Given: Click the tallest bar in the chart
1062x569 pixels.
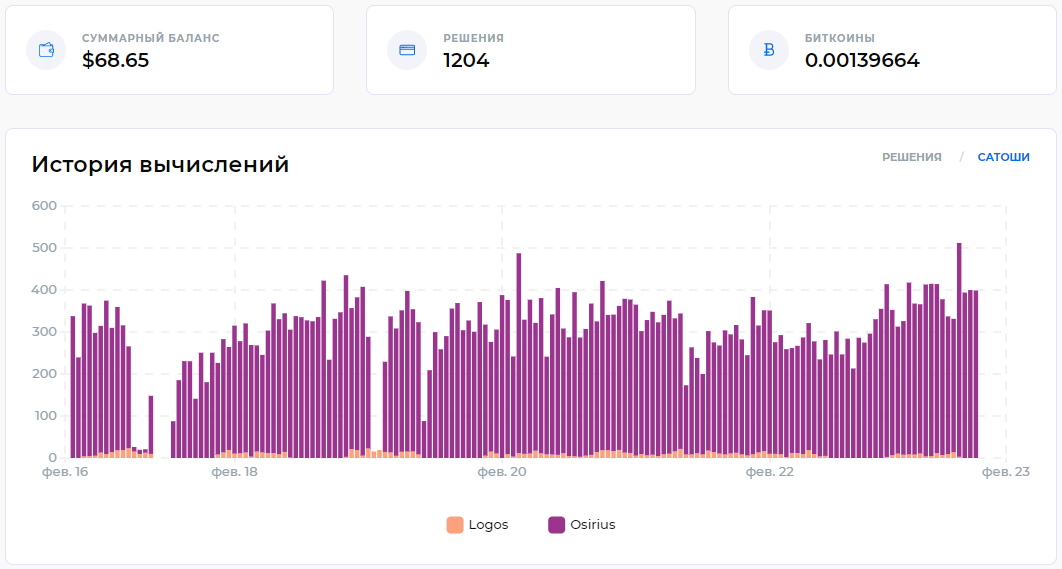Looking at the screenshot, I should 959,350.
